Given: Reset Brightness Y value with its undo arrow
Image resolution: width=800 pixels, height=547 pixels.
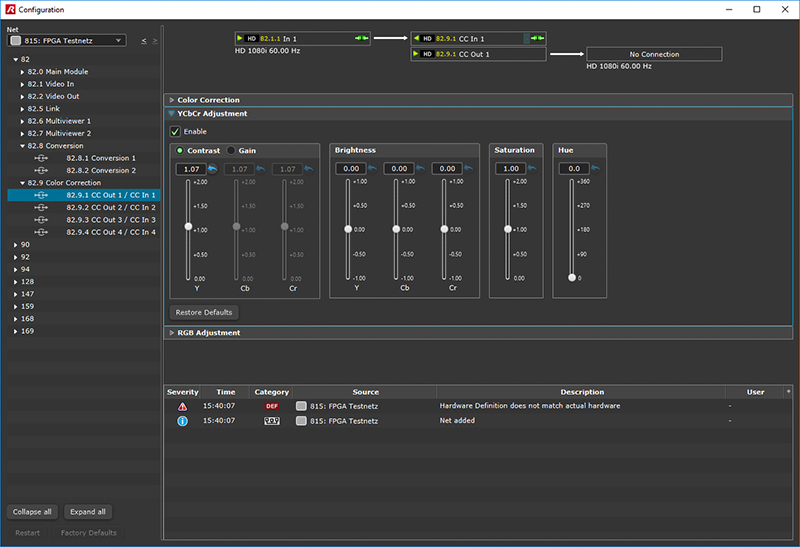Looking at the screenshot, I should point(372,168).
